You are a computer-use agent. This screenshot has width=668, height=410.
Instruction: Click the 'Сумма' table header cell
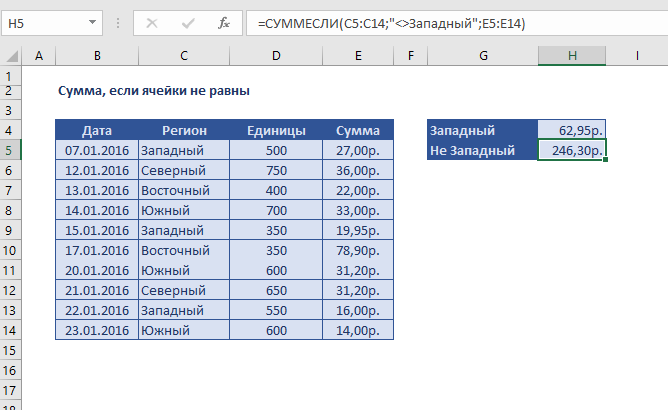358,130
